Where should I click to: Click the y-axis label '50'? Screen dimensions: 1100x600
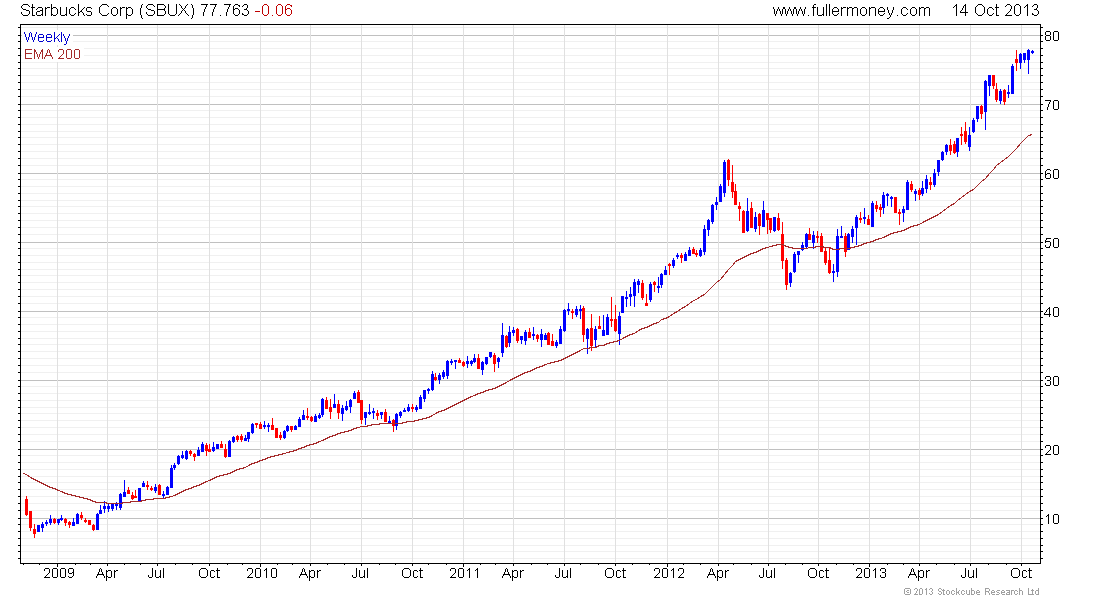coord(1051,243)
